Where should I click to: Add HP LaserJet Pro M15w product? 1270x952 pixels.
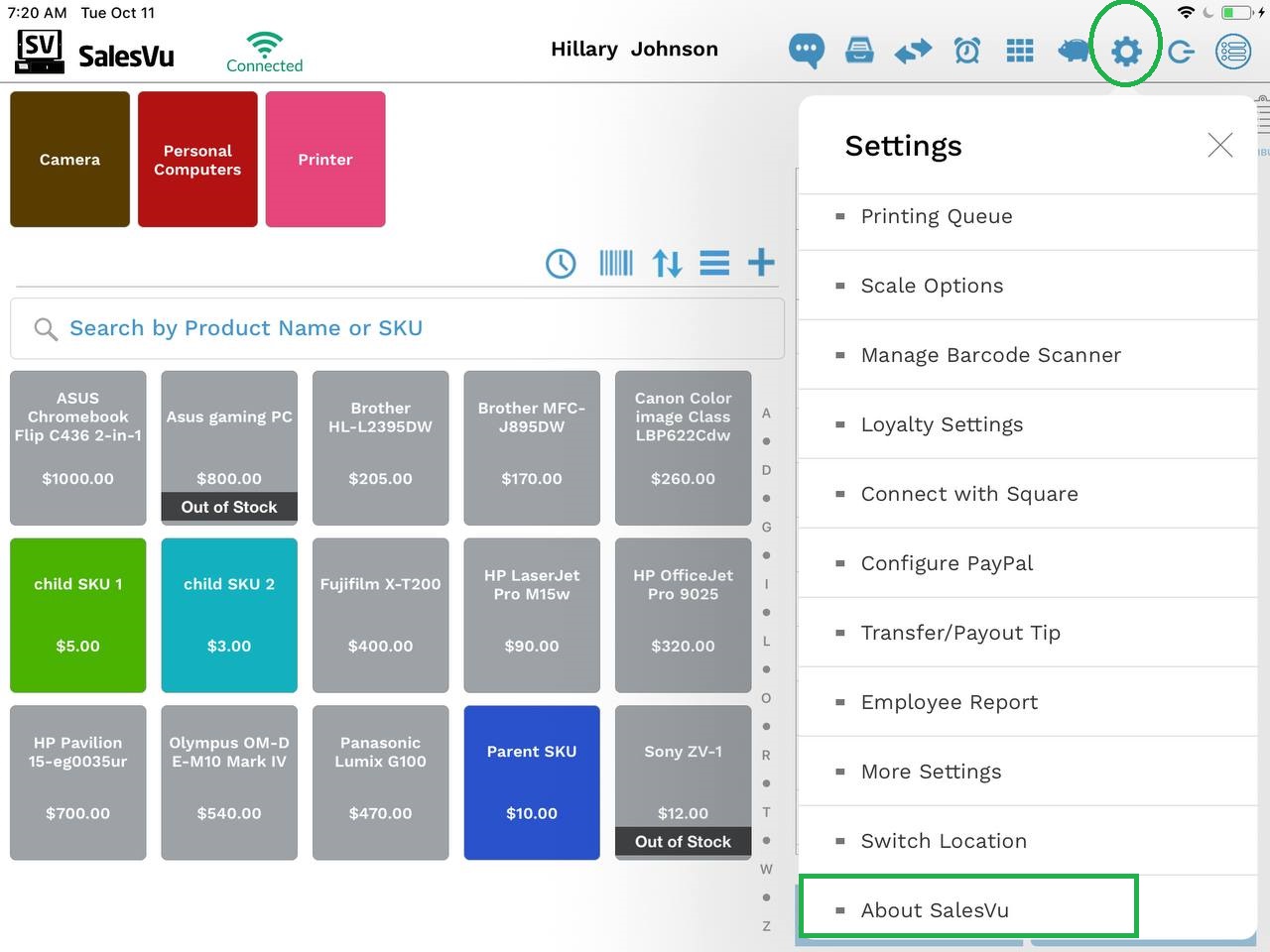(x=532, y=615)
